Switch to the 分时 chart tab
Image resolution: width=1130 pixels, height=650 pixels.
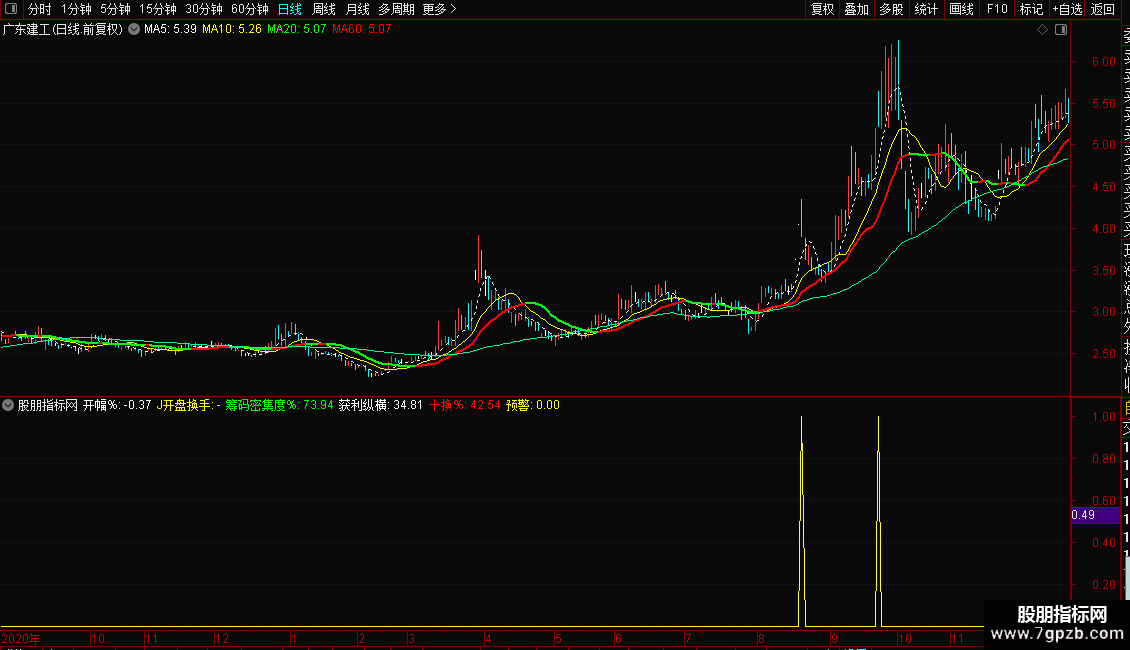[x=40, y=9]
